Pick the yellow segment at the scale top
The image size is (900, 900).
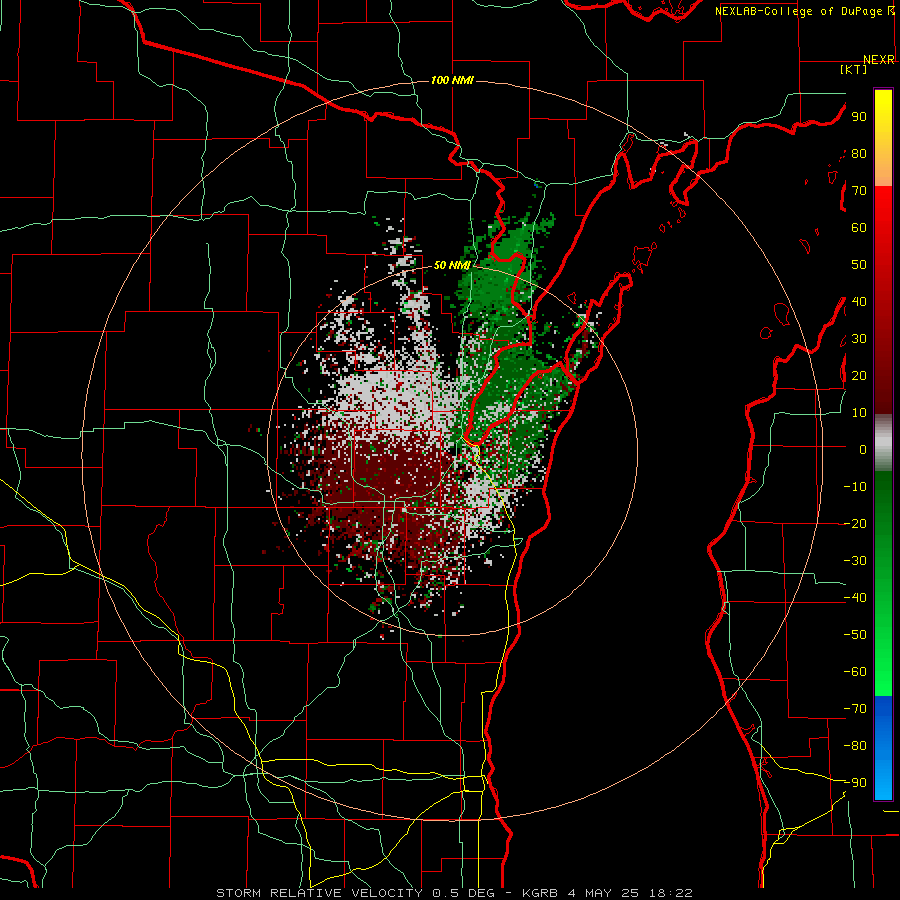click(x=883, y=112)
